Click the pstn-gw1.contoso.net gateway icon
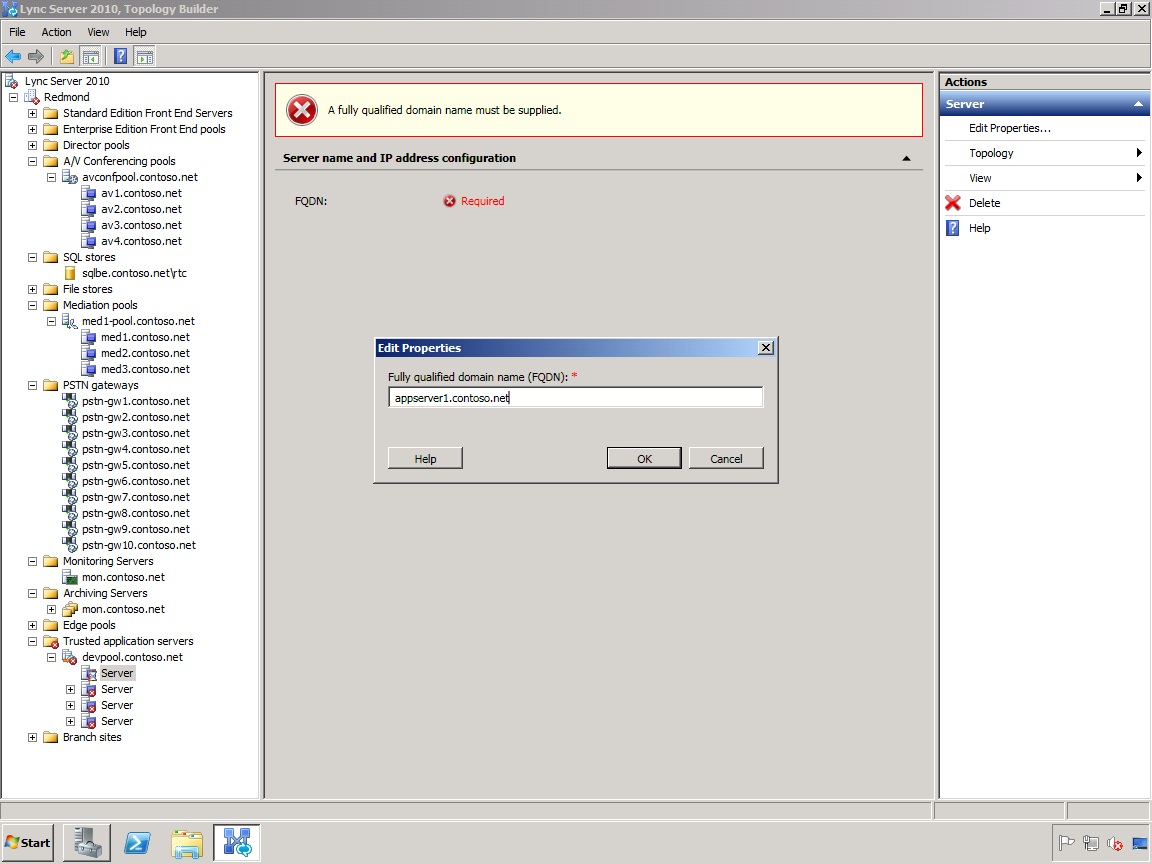 [x=70, y=401]
